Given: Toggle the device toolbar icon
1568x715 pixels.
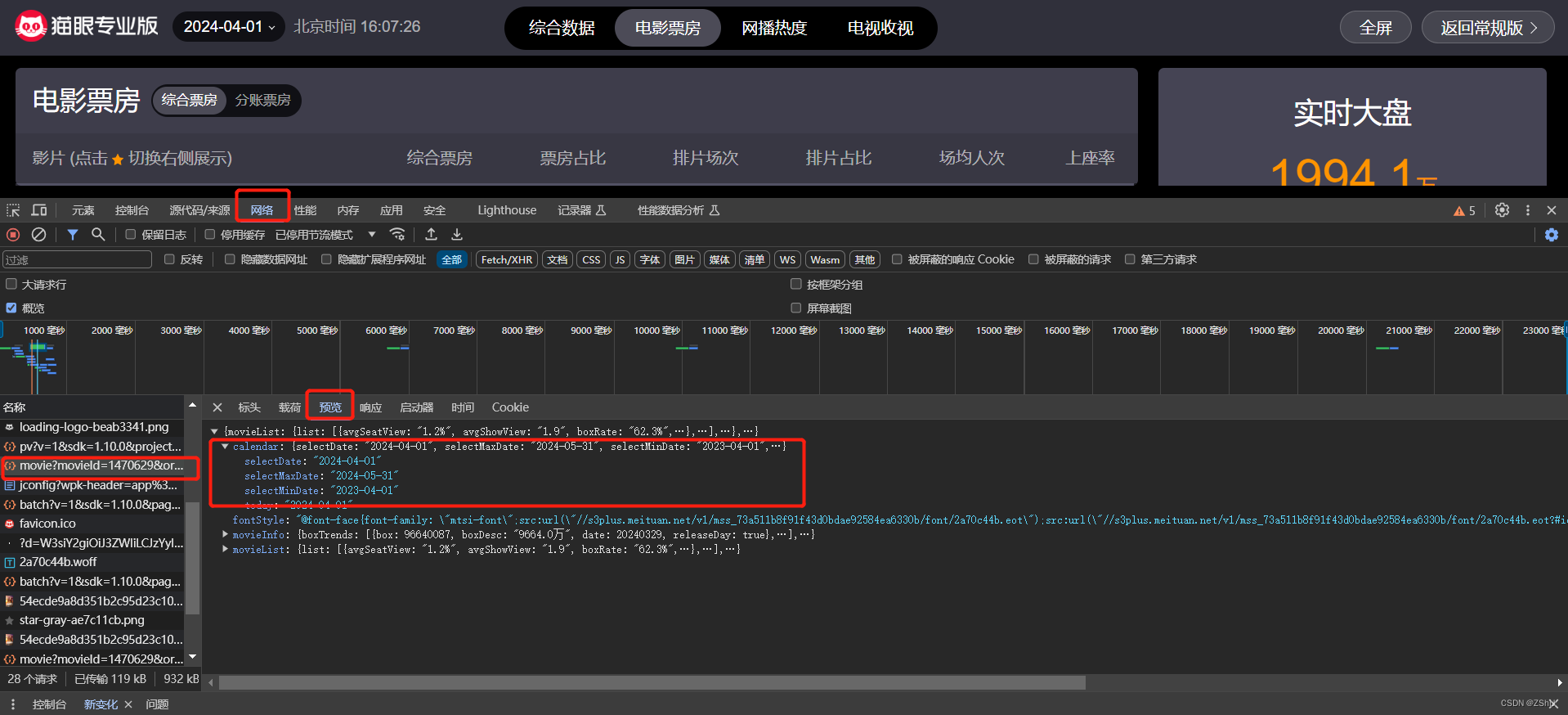Looking at the screenshot, I should 39,210.
